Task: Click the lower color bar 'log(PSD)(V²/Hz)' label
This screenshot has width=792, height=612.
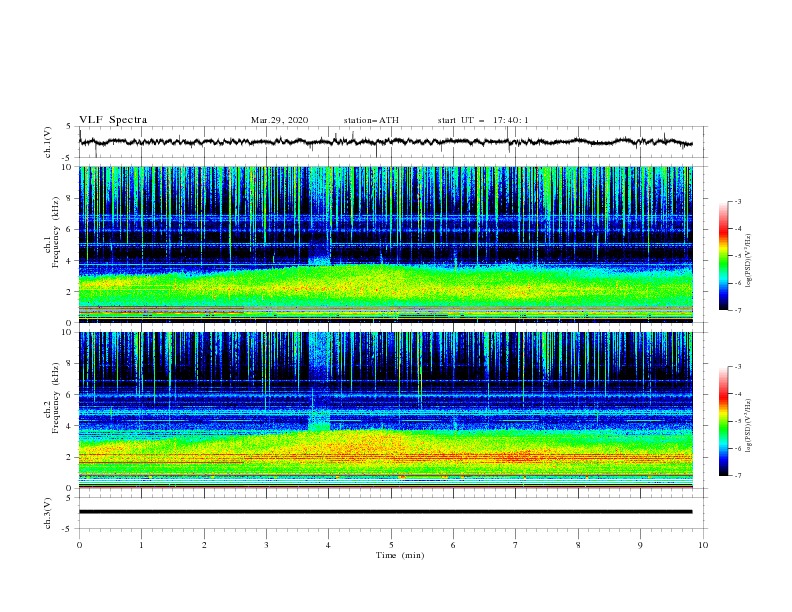Action: [749, 425]
